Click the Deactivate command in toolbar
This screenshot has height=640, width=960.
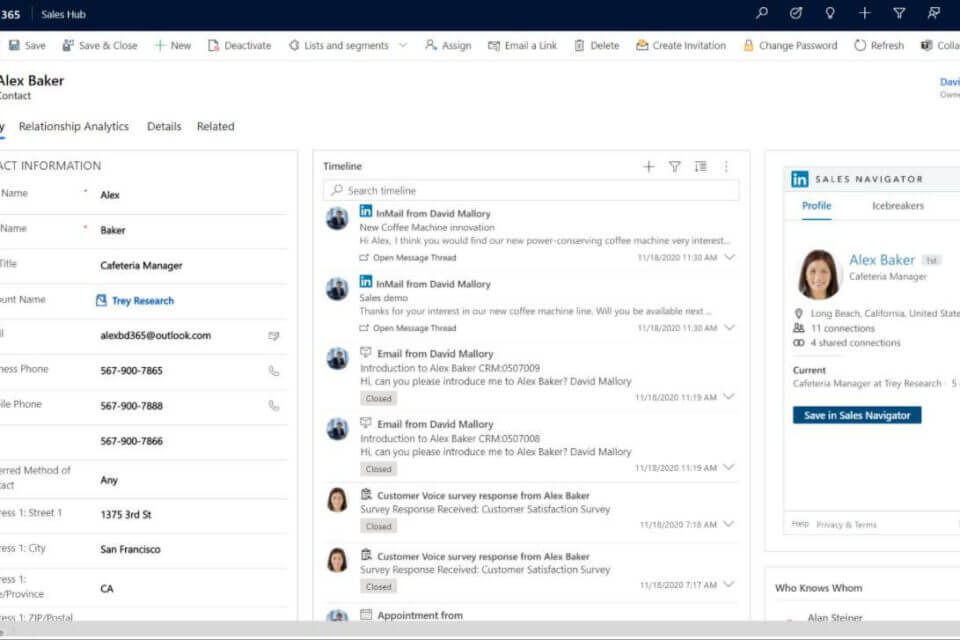coord(239,46)
